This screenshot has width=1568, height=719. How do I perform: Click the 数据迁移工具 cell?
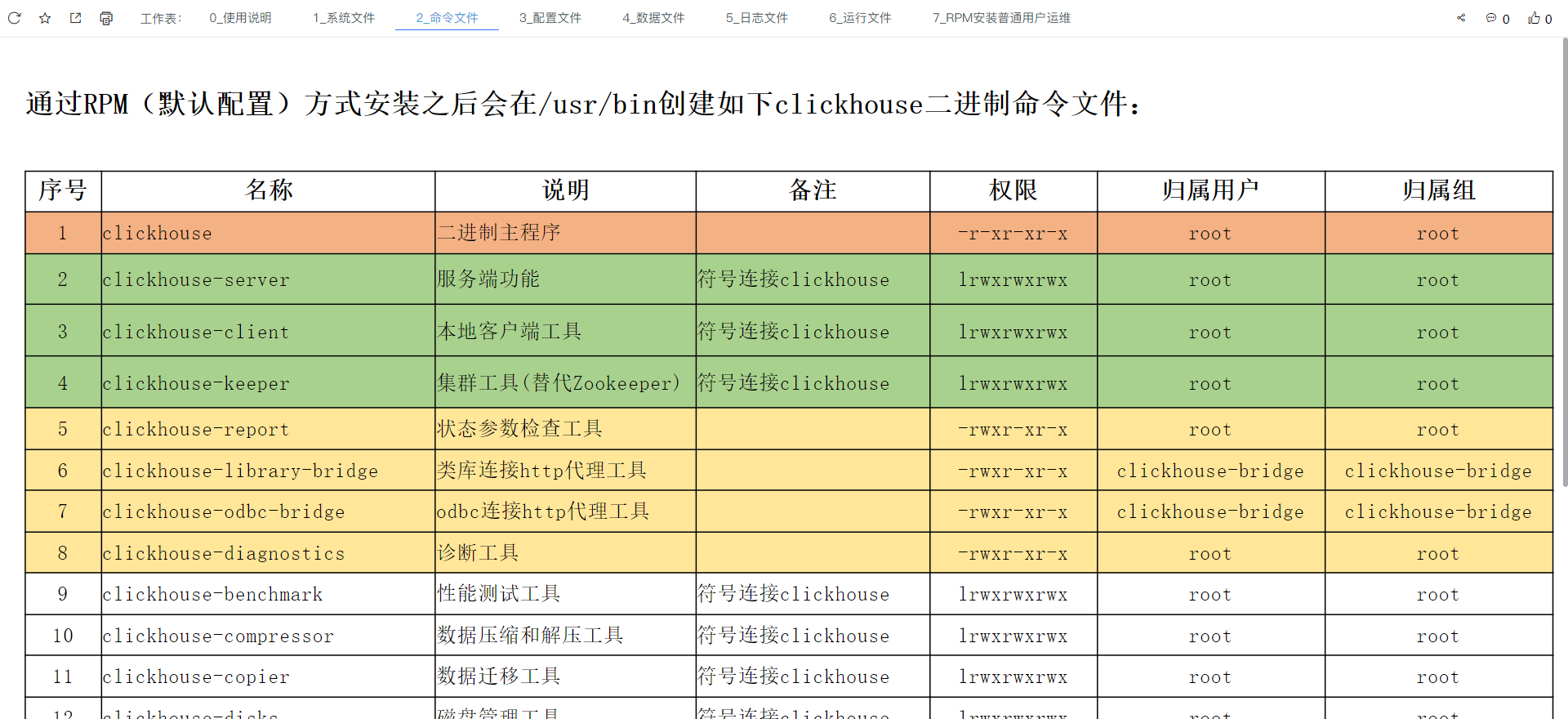click(566, 677)
